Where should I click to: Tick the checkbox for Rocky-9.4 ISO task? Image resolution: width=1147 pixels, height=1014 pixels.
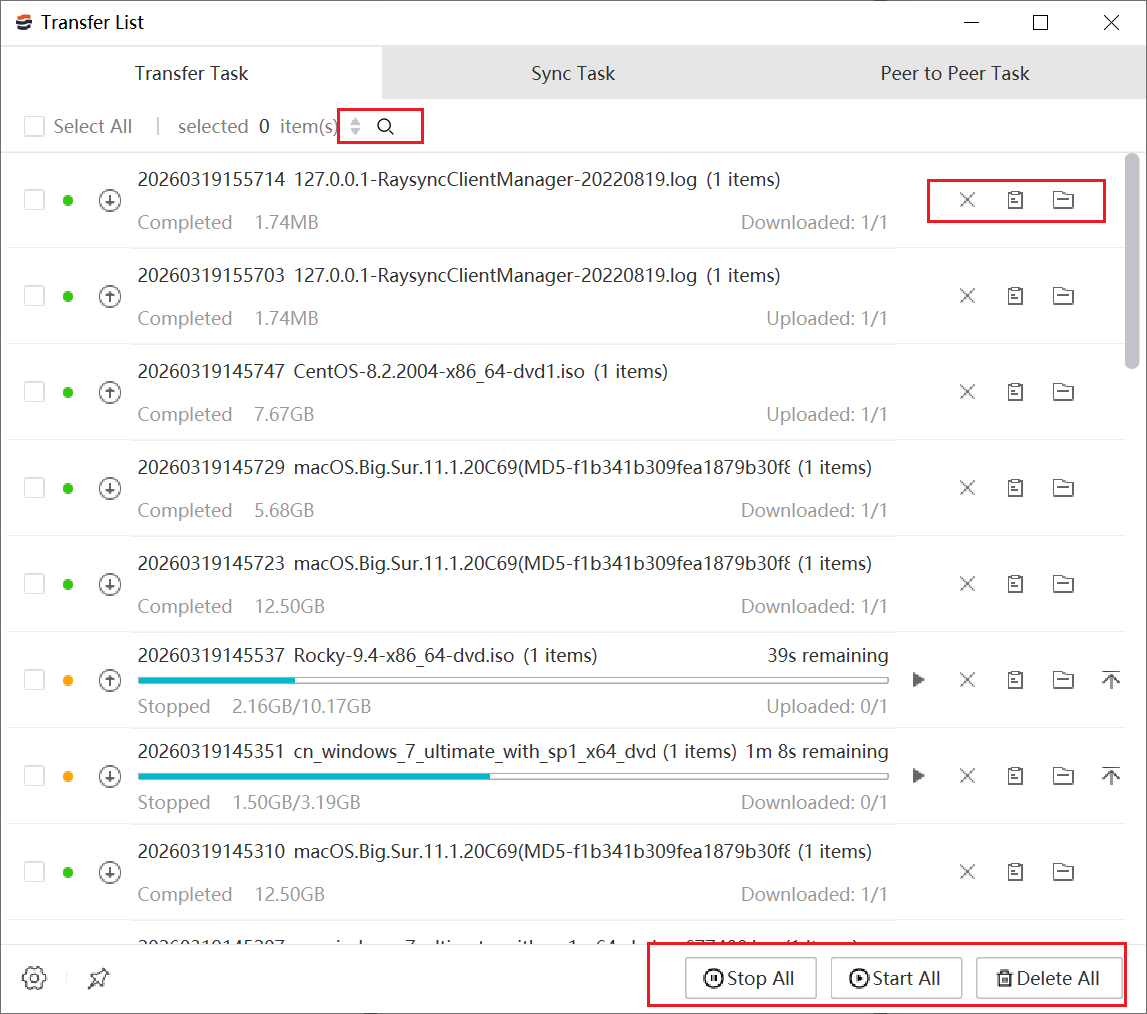click(x=35, y=680)
